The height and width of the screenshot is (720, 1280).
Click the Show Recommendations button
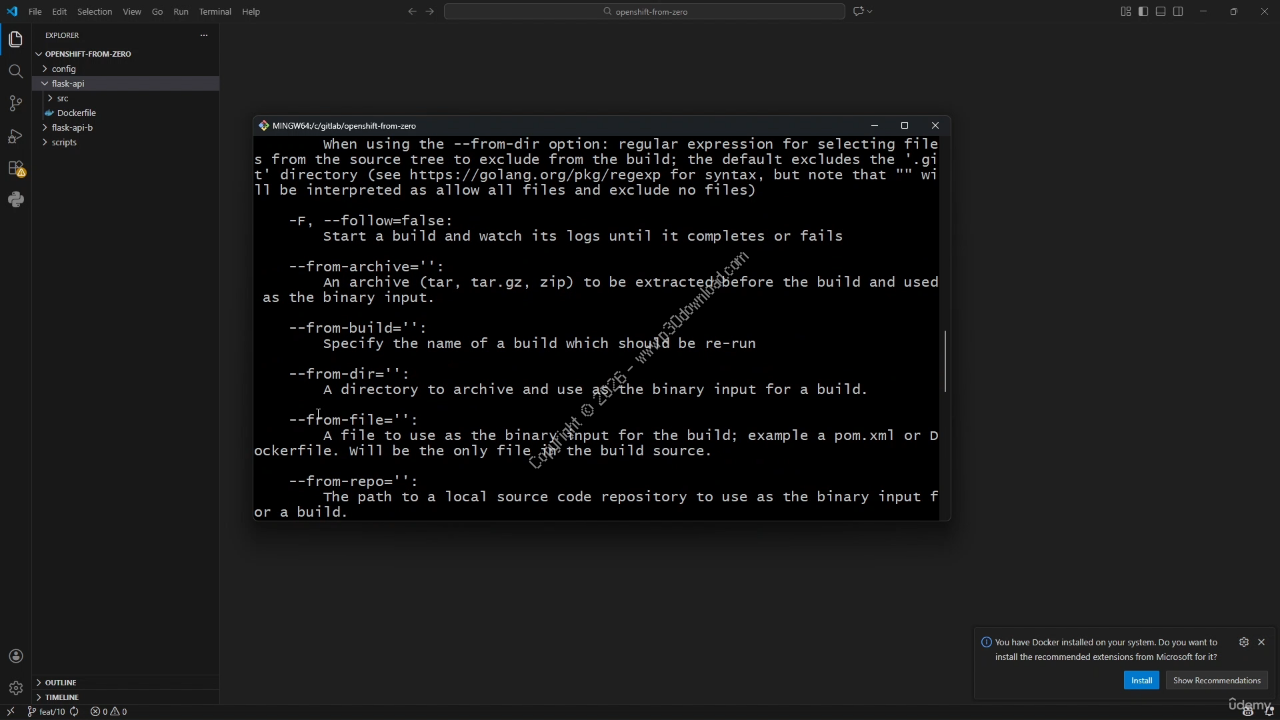pyautogui.click(x=1216, y=680)
